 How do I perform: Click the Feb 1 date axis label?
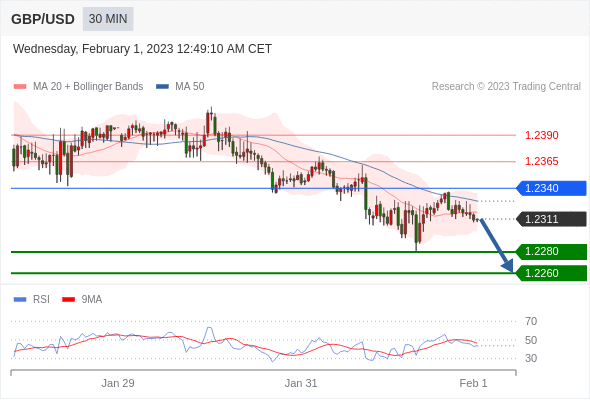coord(473,383)
